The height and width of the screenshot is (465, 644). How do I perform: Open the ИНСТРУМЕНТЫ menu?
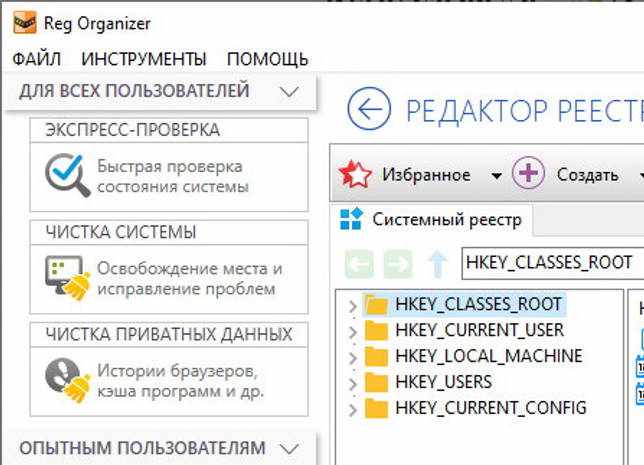(144, 59)
